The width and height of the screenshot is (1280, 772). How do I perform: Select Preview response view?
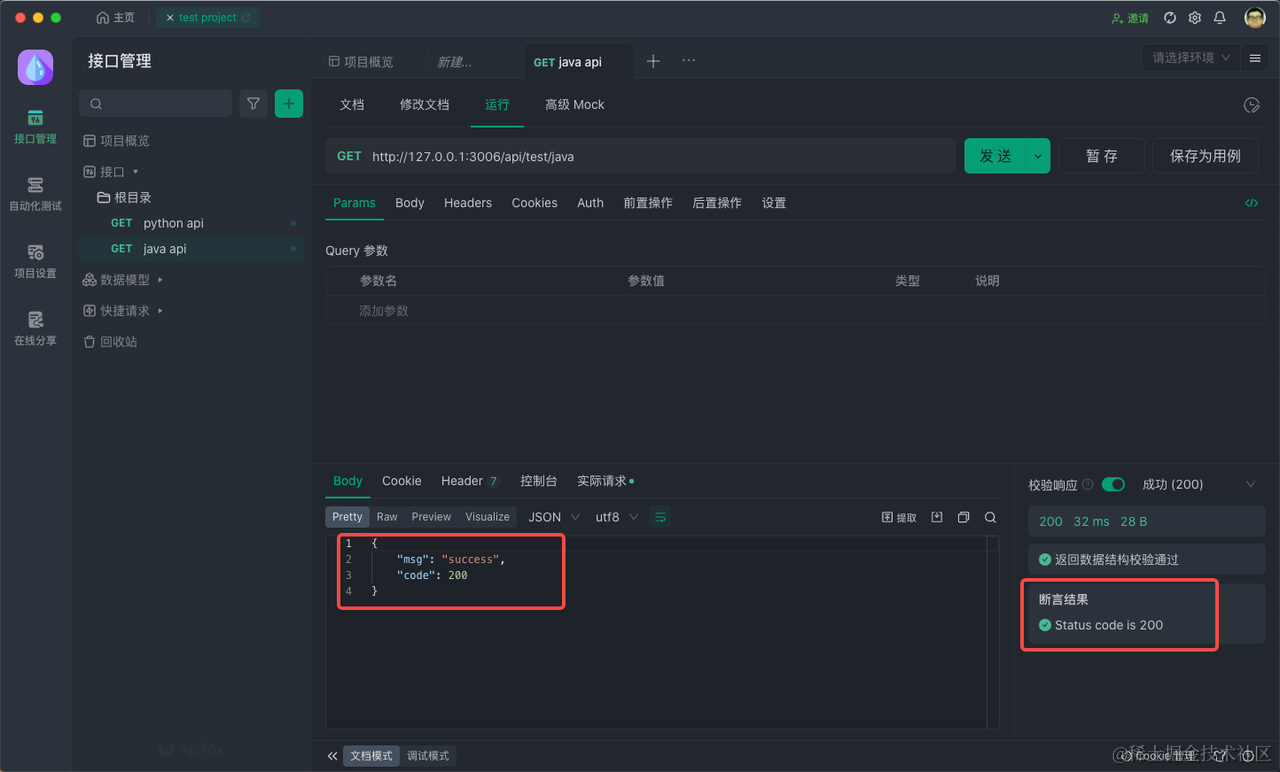431,517
